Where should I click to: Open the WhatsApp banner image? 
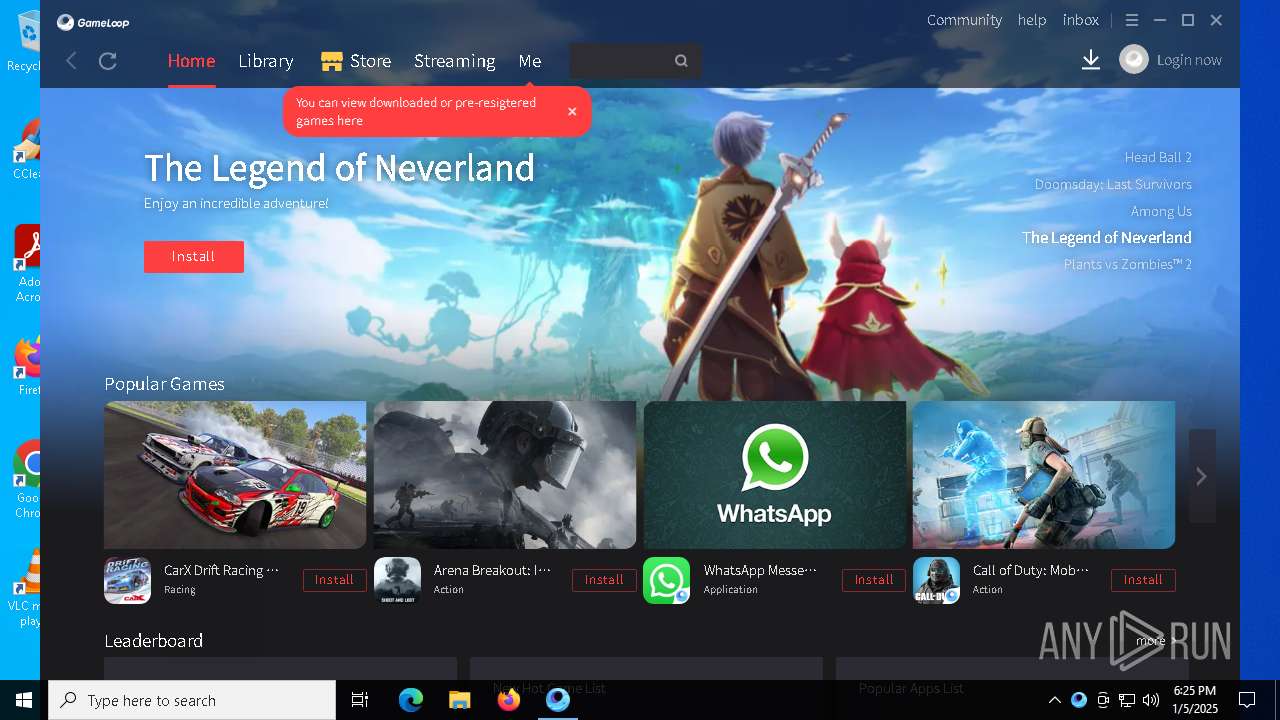775,475
